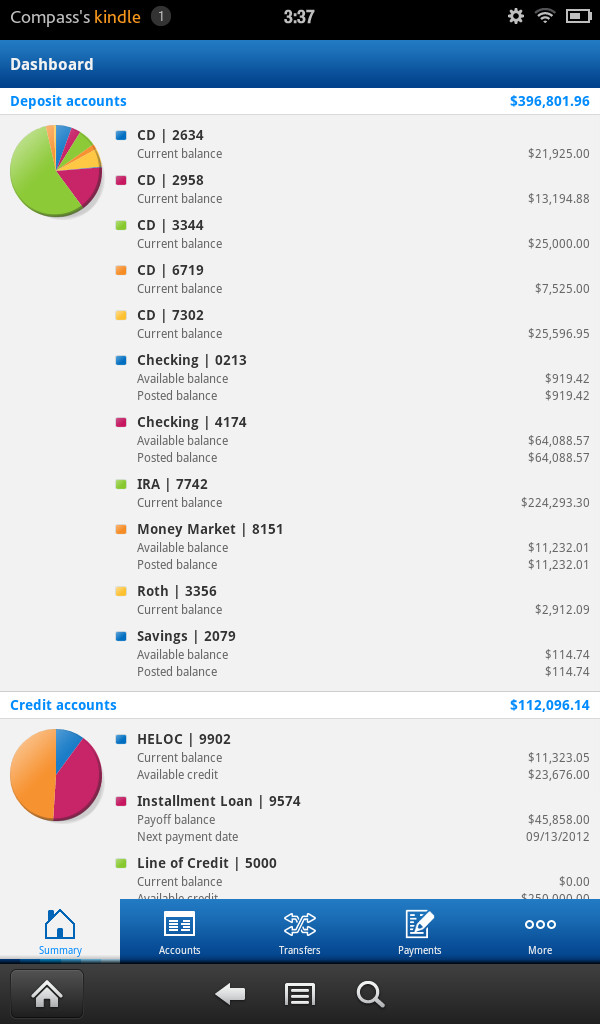
Task: Select the CD 2634 account row
Action: [352, 144]
